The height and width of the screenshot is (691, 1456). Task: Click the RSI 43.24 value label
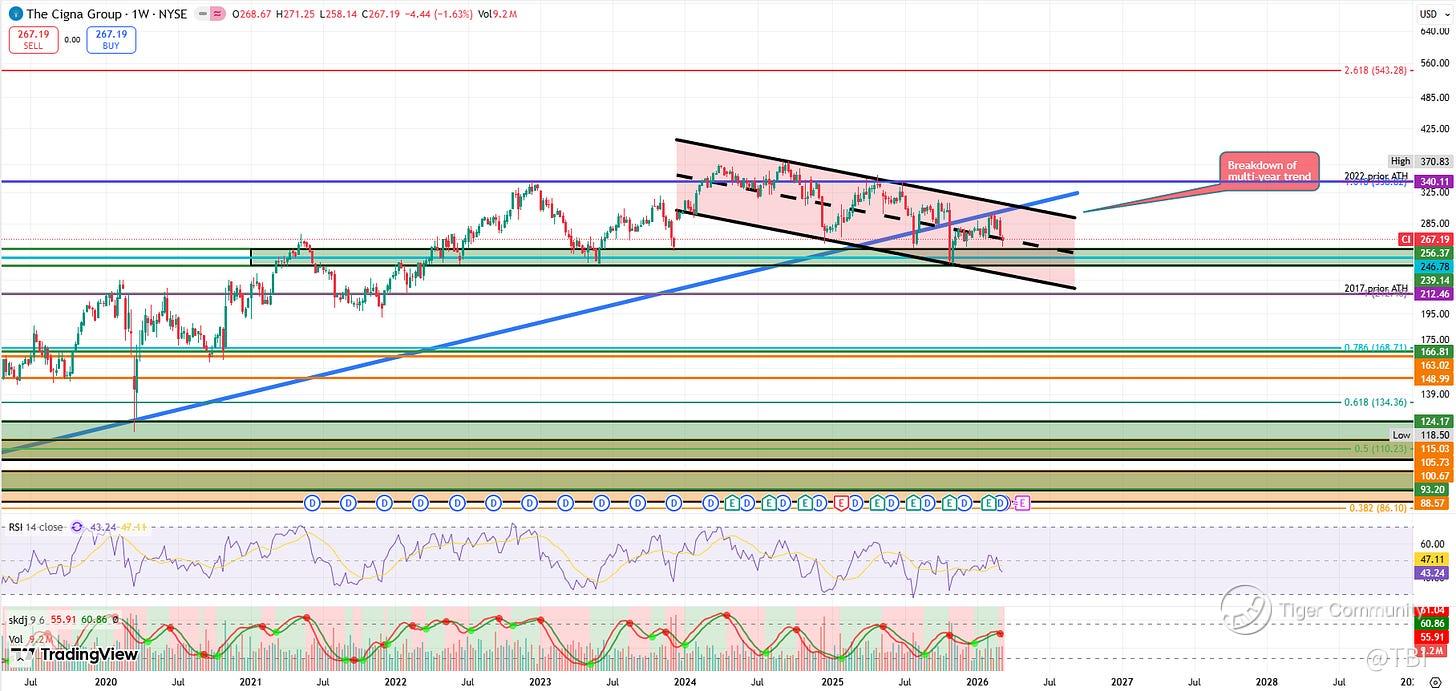tap(1431, 572)
